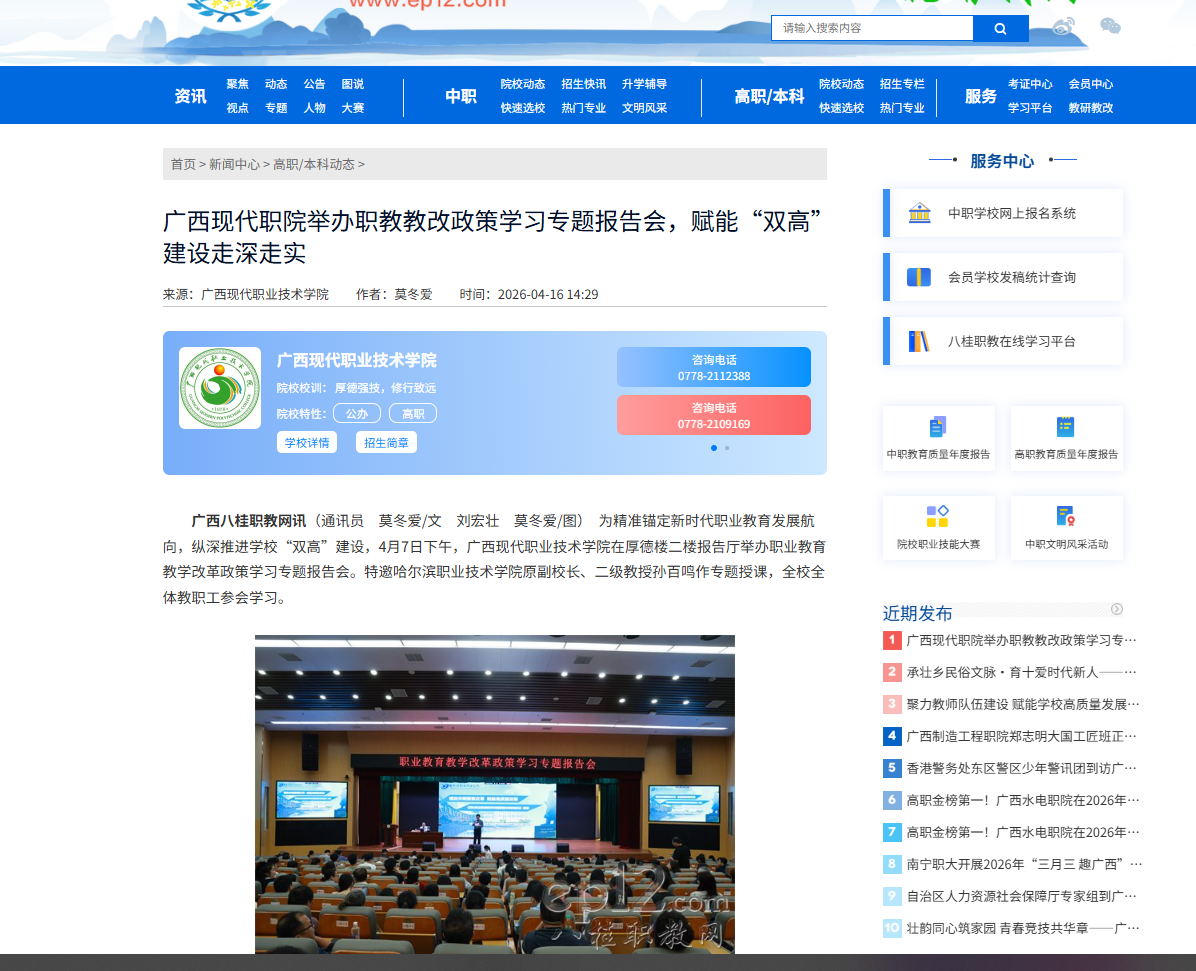Click the 会员学校发稿统计查询 icon
The height and width of the screenshot is (971, 1196).
pyautogui.click(x=919, y=277)
